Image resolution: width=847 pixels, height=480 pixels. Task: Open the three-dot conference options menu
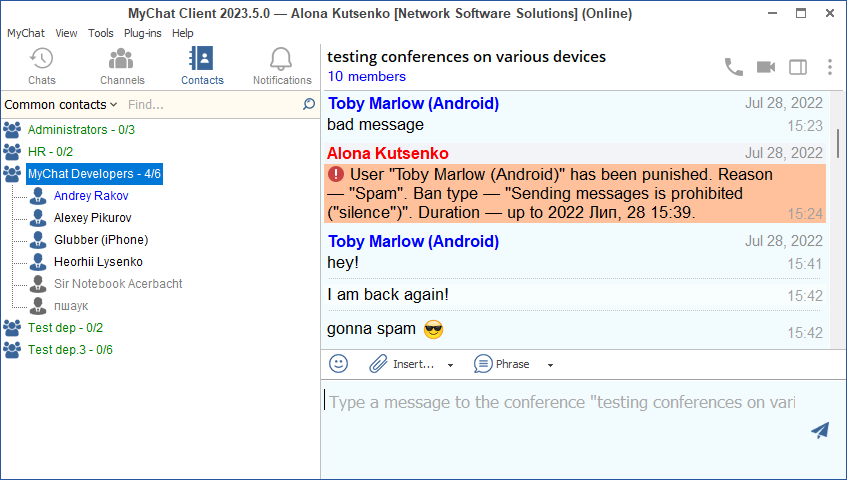[x=829, y=67]
